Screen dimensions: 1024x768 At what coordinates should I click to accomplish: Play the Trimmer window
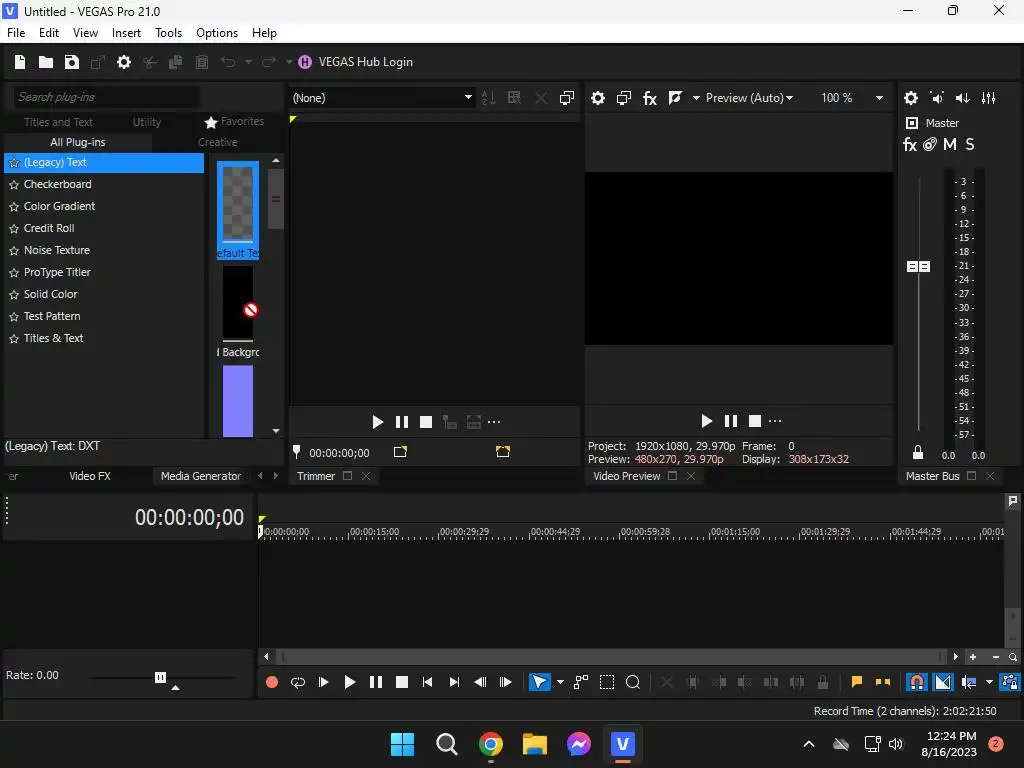tap(377, 423)
